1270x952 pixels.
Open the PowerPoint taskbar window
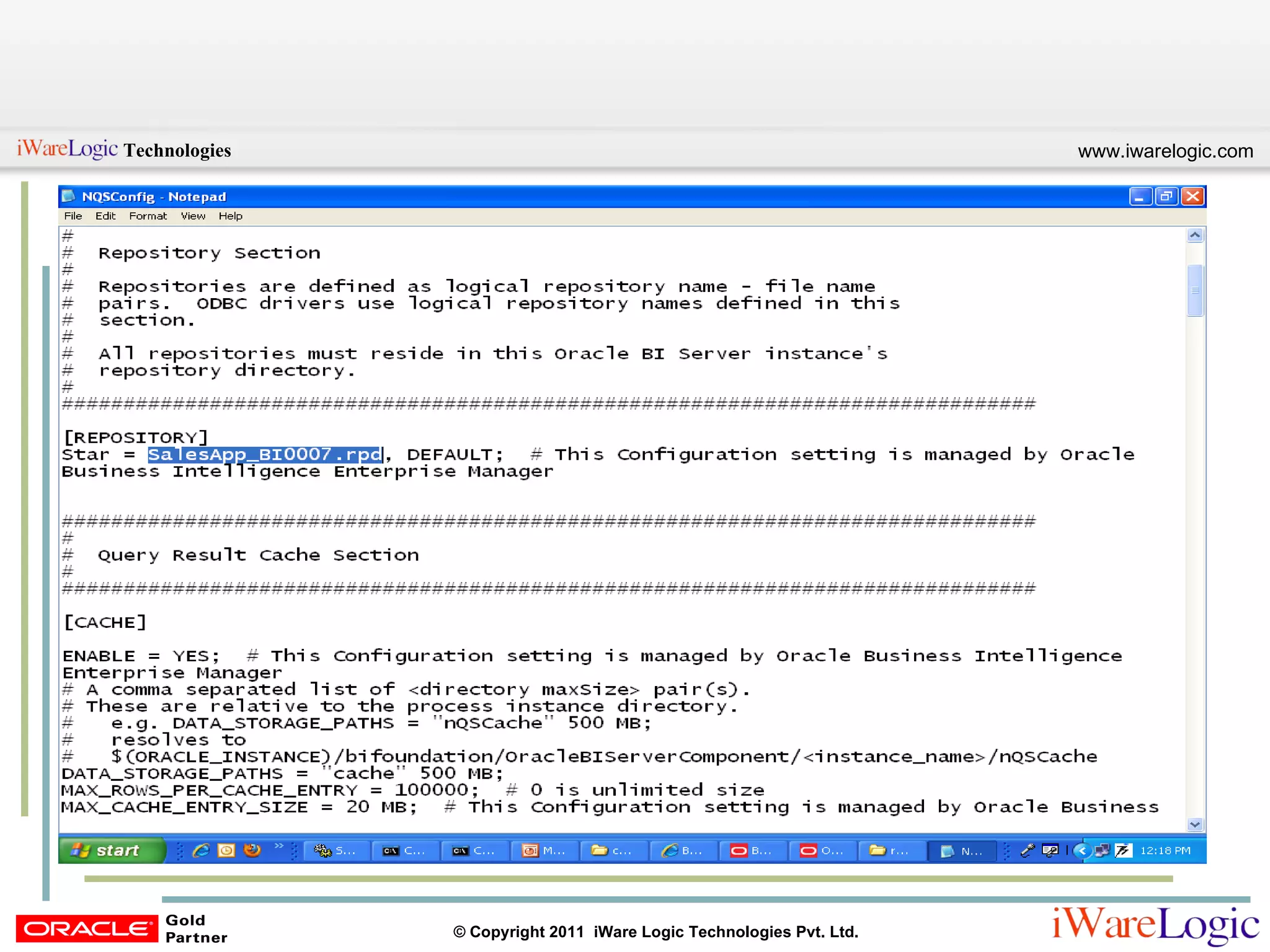(544, 851)
